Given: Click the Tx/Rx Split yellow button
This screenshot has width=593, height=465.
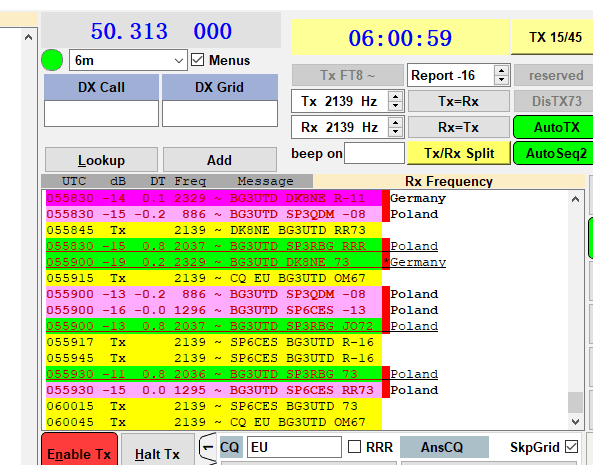Looking at the screenshot, I should pos(459,153).
